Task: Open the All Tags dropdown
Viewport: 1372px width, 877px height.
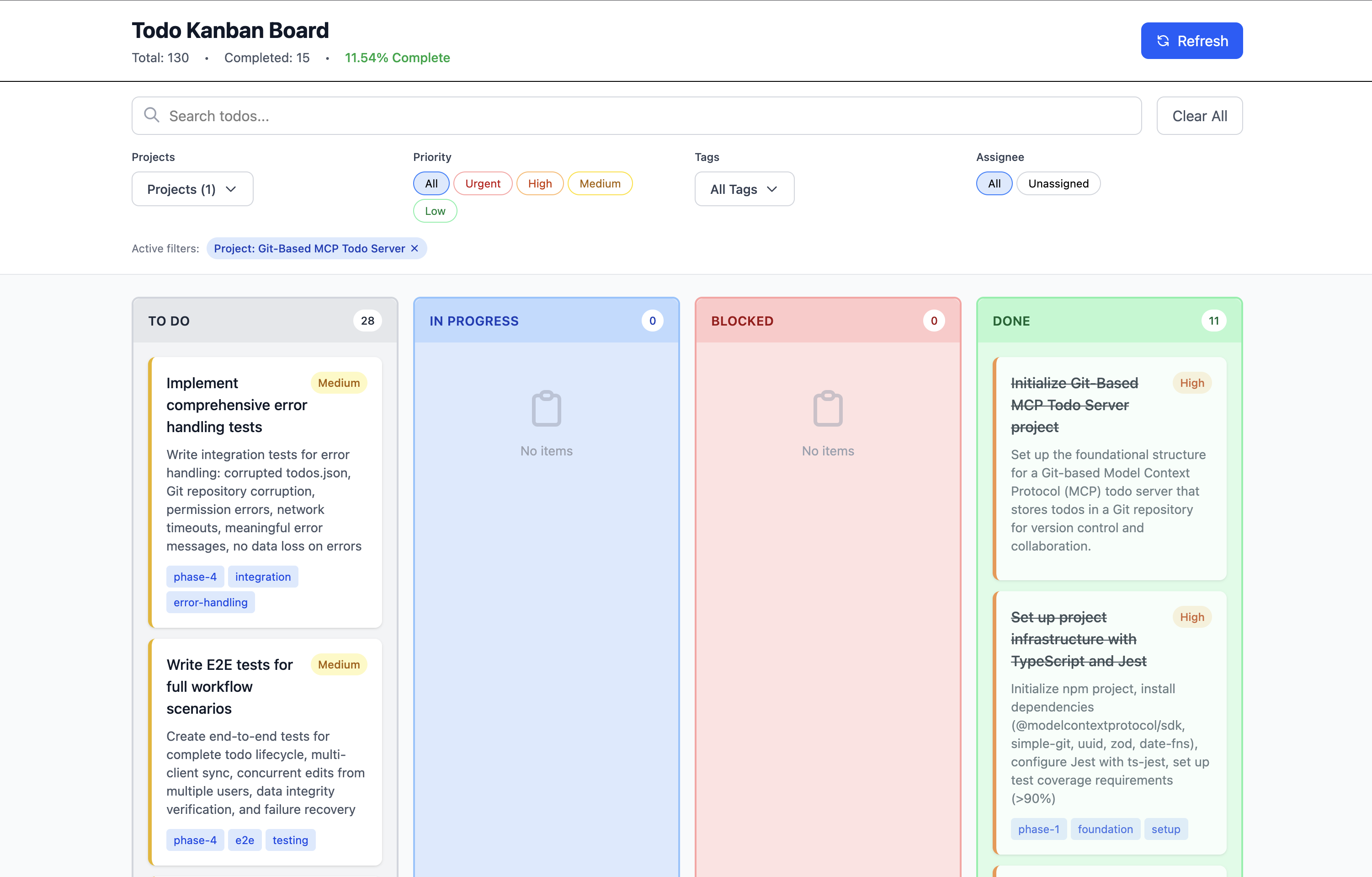Action: [744, 189]
